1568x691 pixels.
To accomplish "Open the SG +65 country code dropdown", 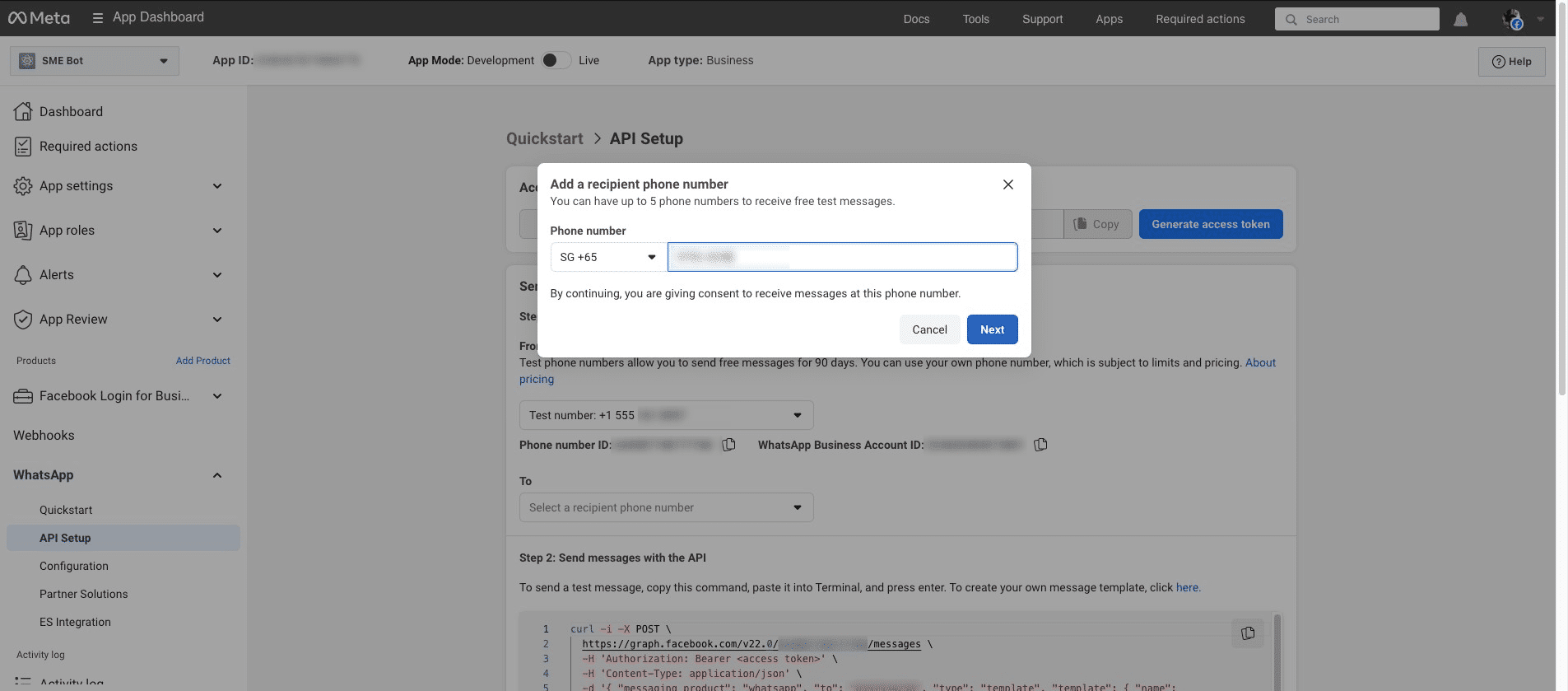I will point(608,257).
